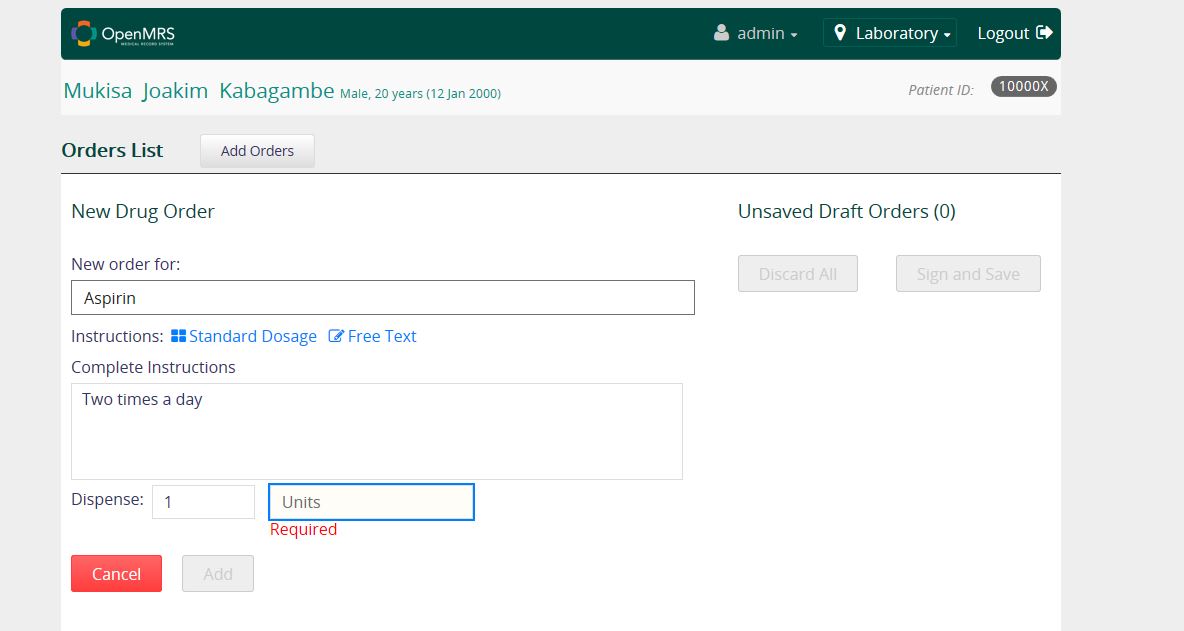Click the Units input field
The height and width of the screenshot is (631, 1184).
click(372, 502)
